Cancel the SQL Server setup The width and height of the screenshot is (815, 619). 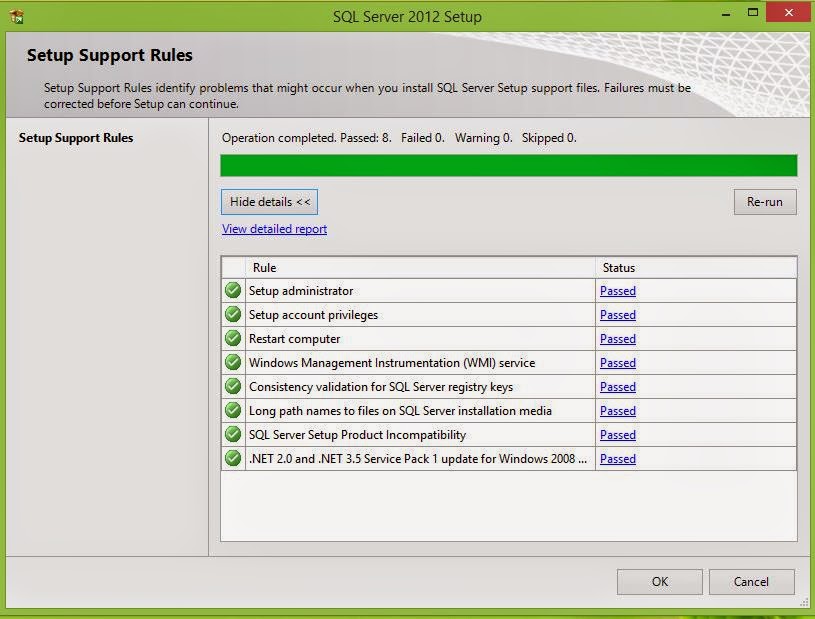[x=751, y=582]
